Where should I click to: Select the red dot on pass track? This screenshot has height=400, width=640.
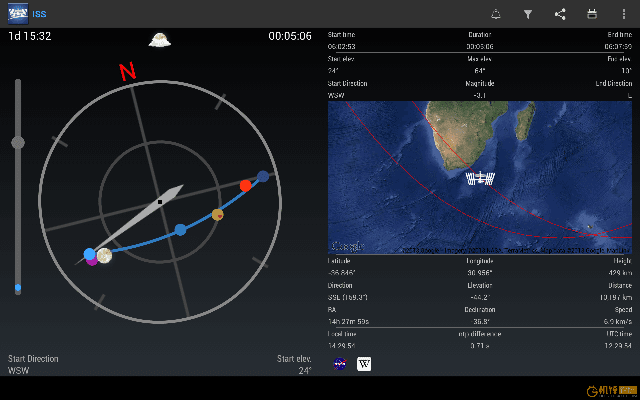click(245, 186)
